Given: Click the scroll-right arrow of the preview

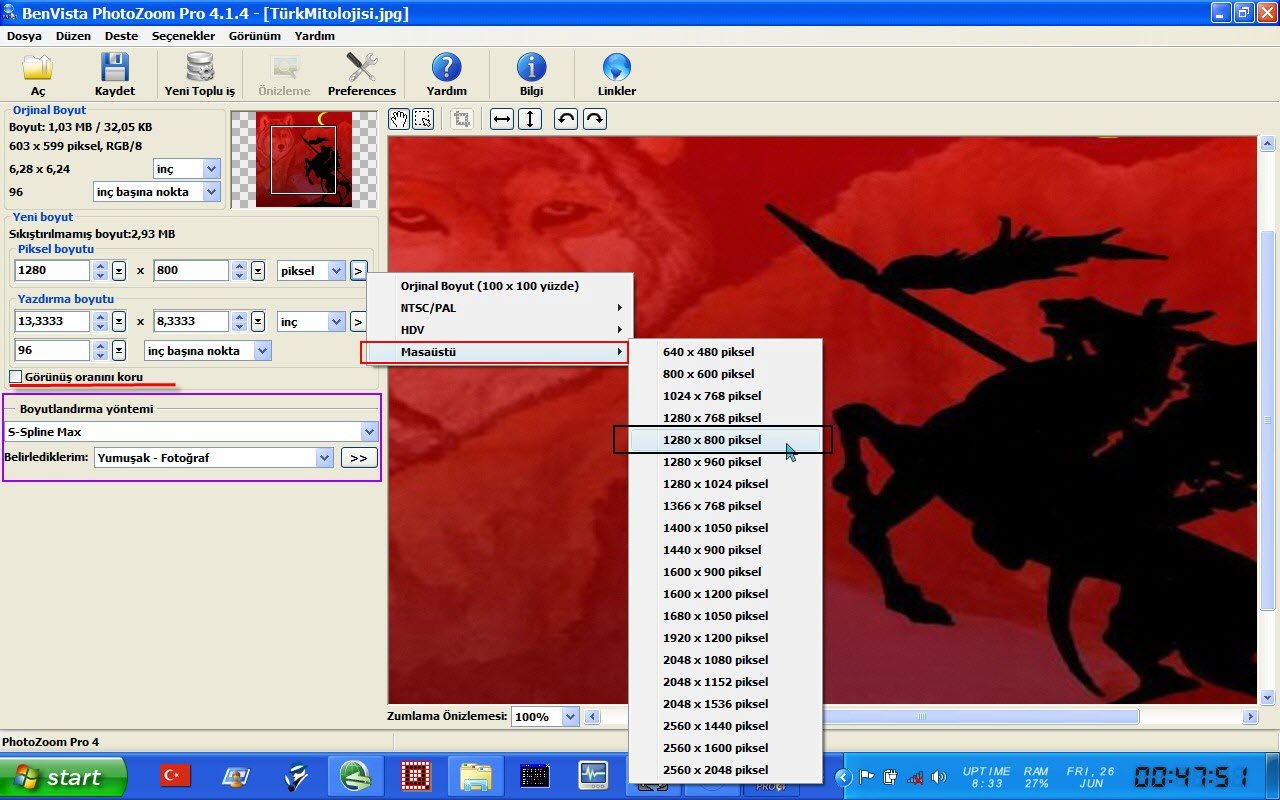Looking at the screenshot, I should point(1250,717).
